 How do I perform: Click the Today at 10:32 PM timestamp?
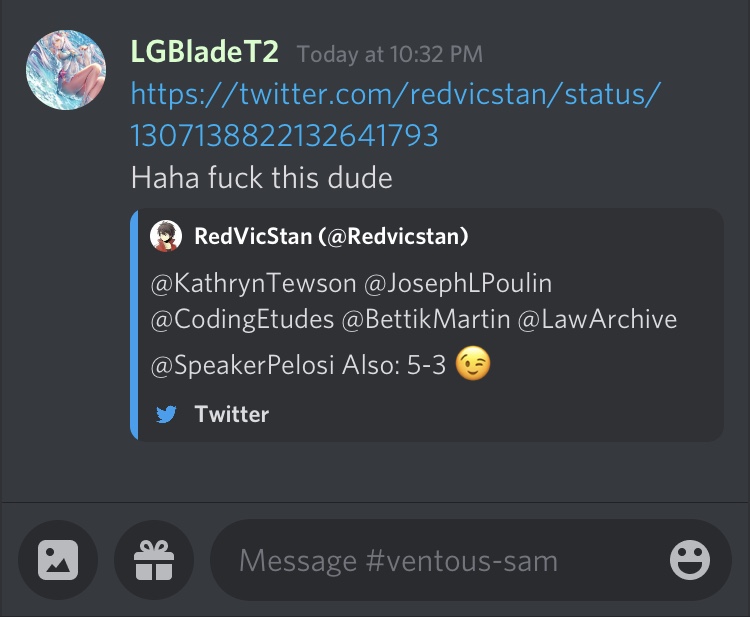click(389, 55)
